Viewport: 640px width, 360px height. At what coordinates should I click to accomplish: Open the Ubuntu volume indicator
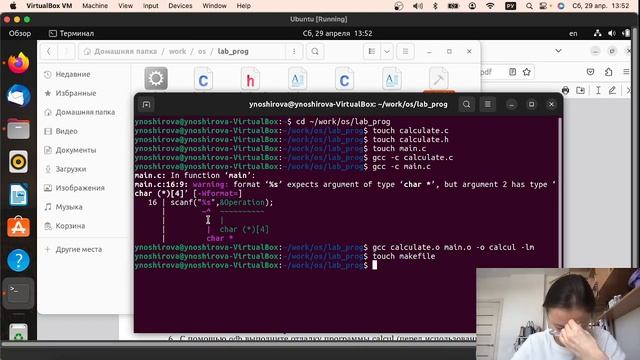click(x=611, y=33)
